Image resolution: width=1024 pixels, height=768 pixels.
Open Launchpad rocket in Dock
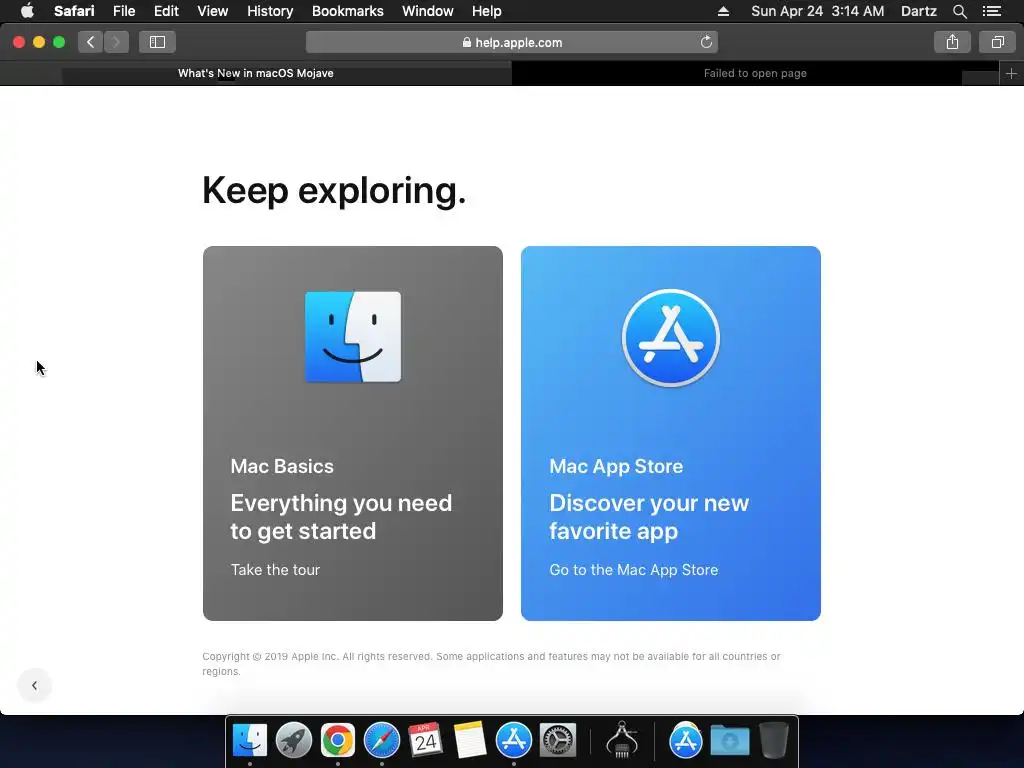[294, 740]
